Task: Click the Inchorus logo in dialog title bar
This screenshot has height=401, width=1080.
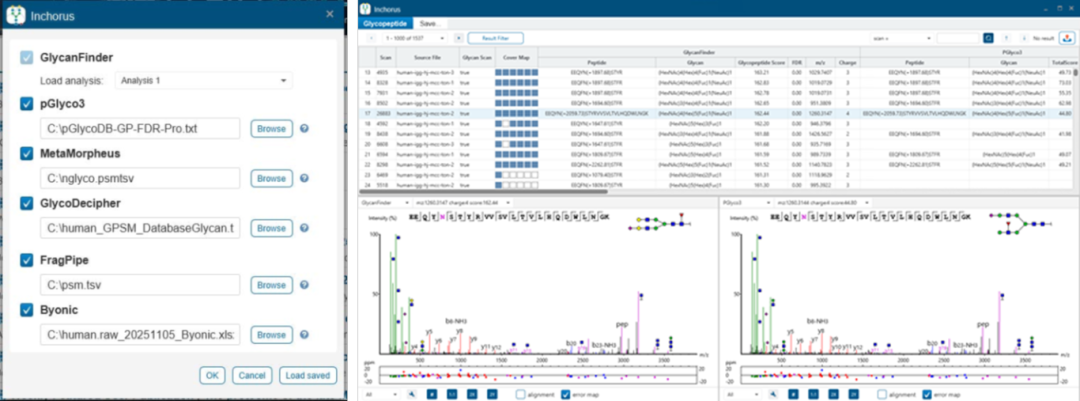Action: [15, 15]
